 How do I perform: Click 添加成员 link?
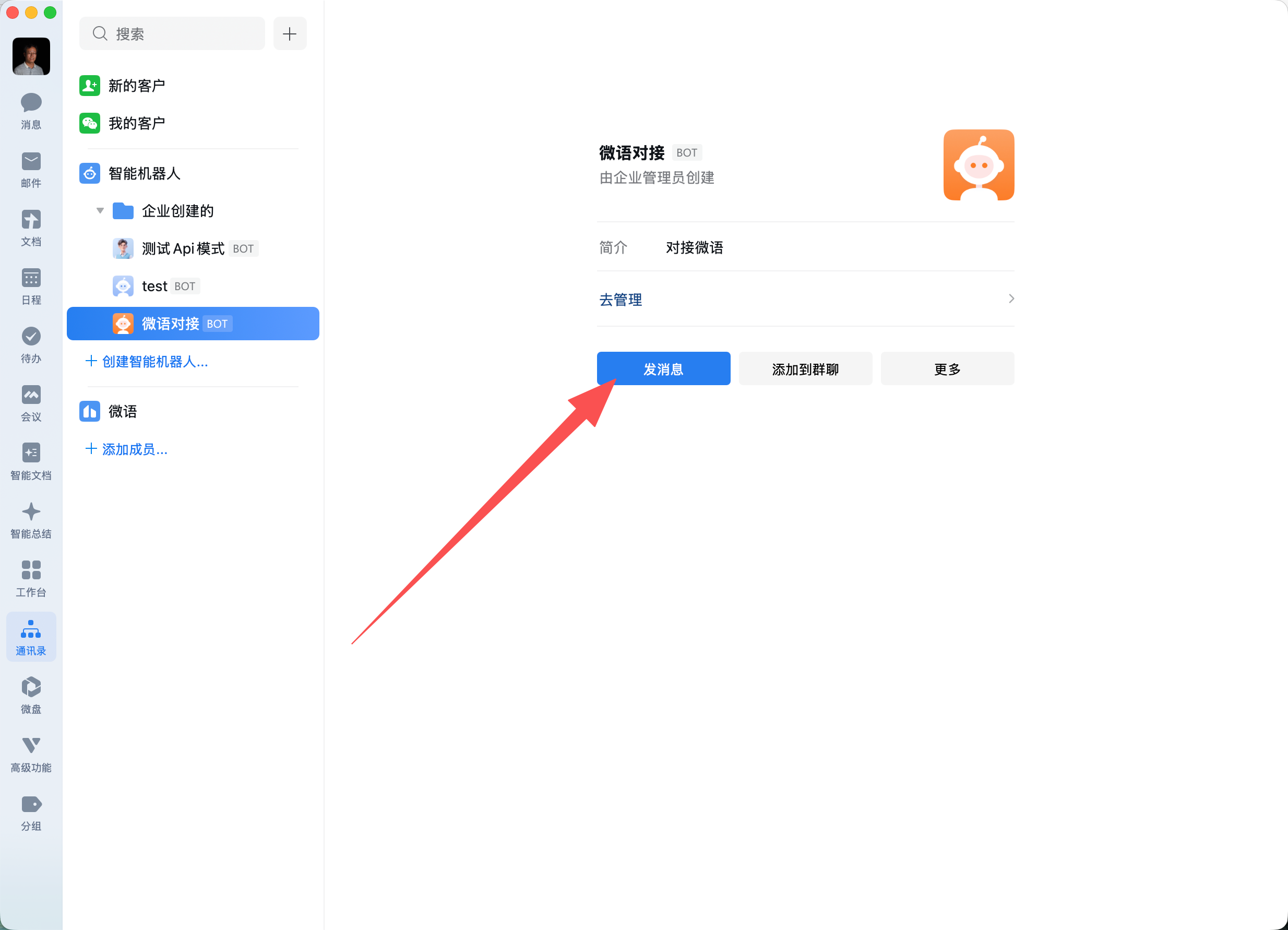[126, 450]
